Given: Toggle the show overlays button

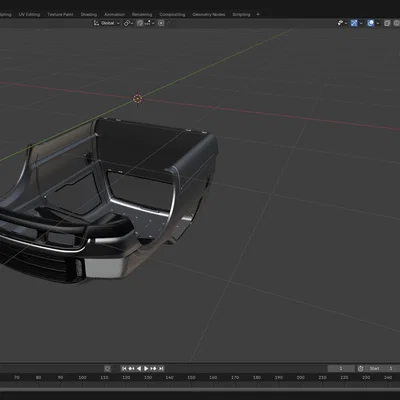Looking at the screenshot, I should (370, 23).
